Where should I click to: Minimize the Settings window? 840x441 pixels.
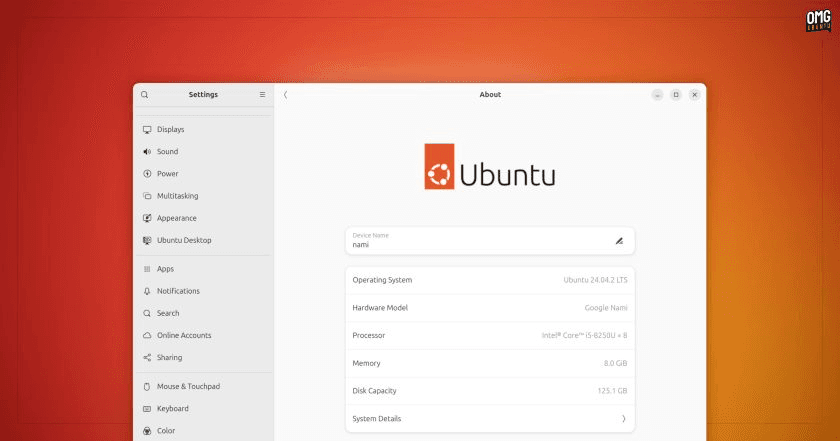coord(657,95)
